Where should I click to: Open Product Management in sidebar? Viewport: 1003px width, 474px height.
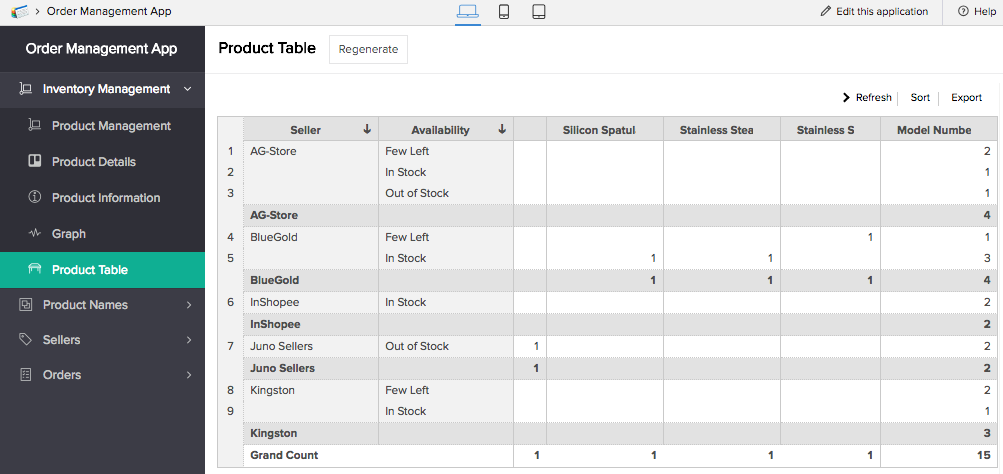[111, 126]
